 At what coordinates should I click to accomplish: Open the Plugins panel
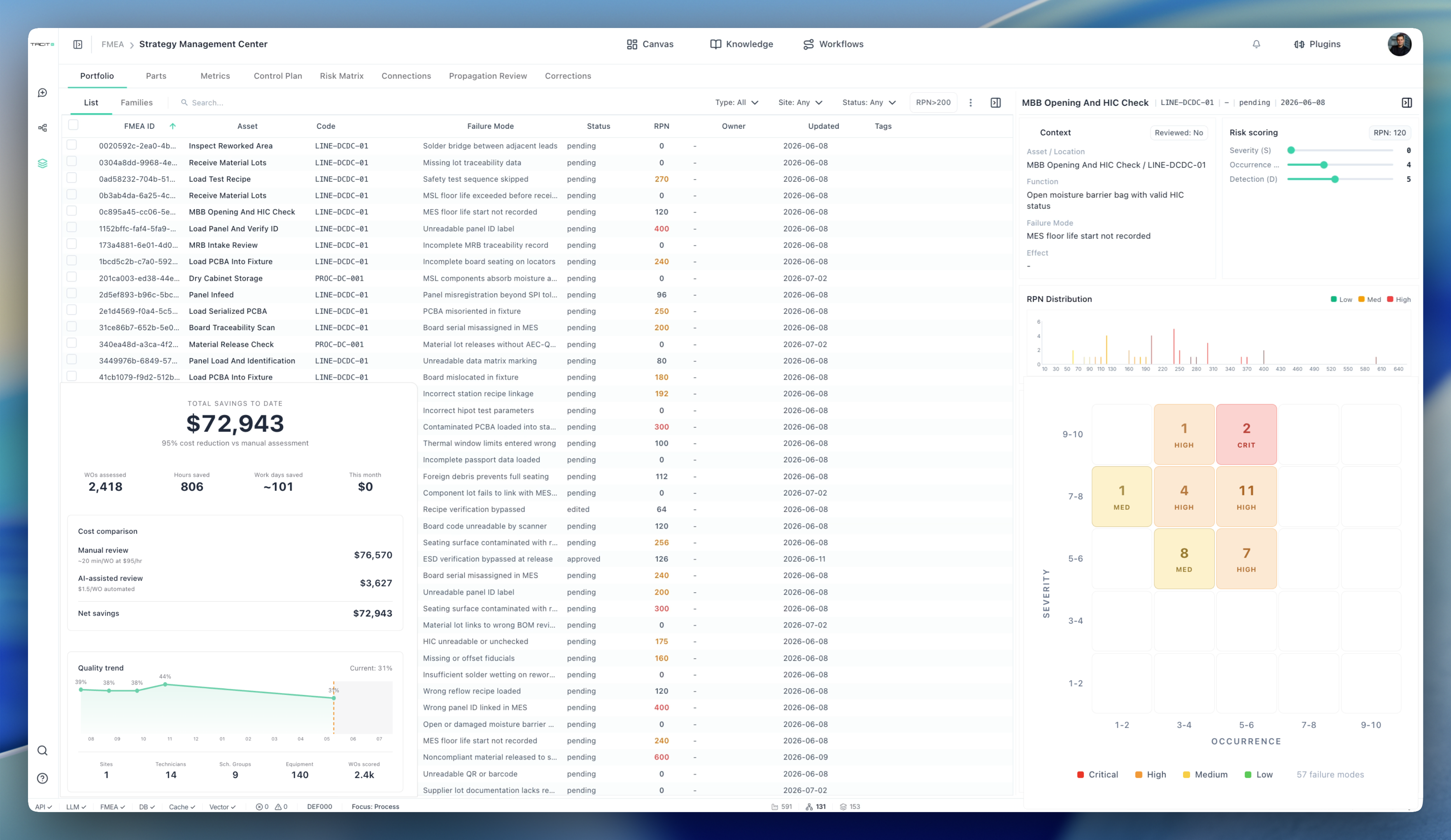pos(1317,44)
